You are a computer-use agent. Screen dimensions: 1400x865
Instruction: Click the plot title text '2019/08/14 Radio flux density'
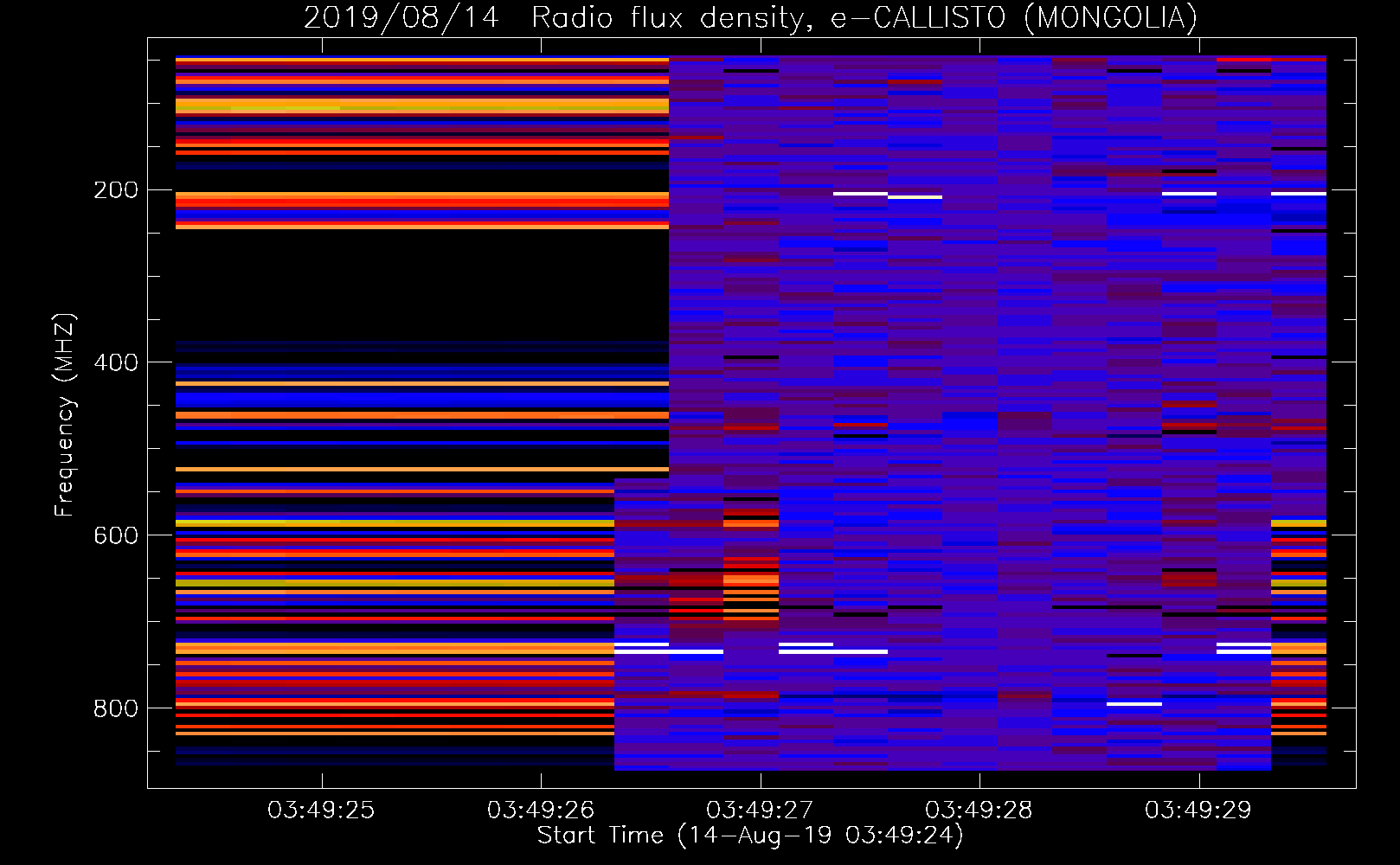557,17
